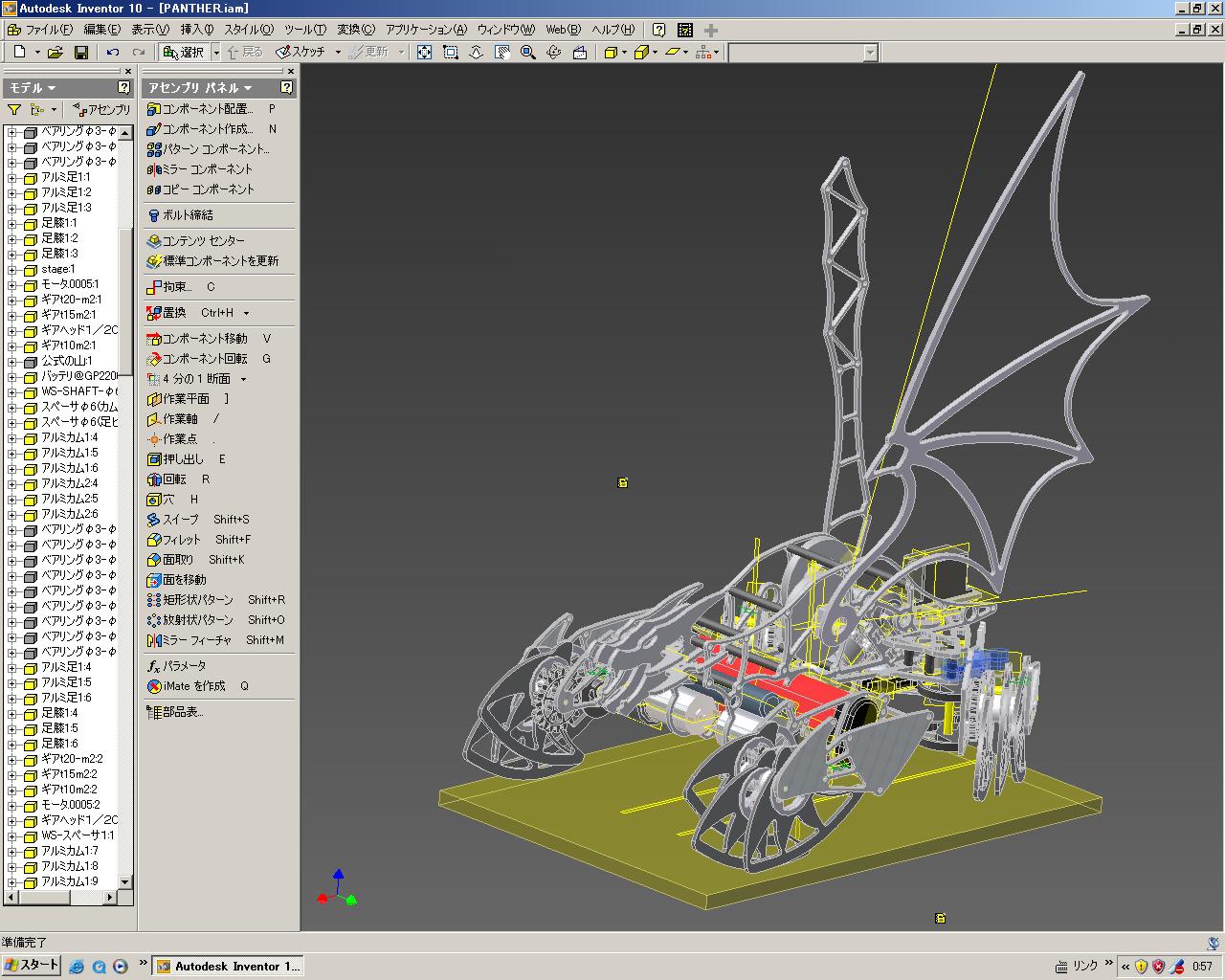Click the Windows スタート button
1225x980 pixels.
[x=32, y=965]
